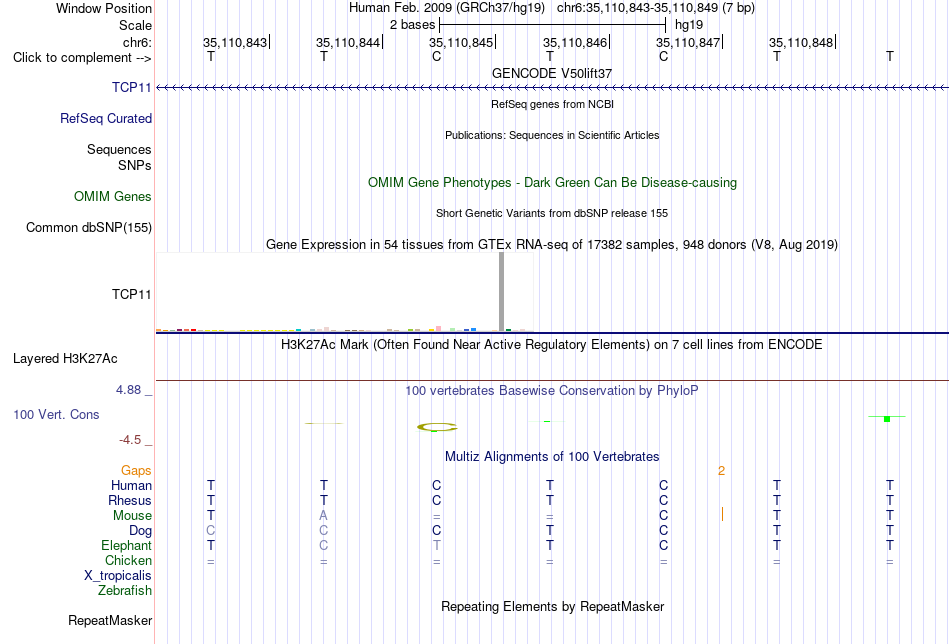Image resolution: width=950 pixels, height=644 pixels.
Task: Click the OMIM Gene Phenotypes track title
Action: pyautogui.click(x=553, y=182)
